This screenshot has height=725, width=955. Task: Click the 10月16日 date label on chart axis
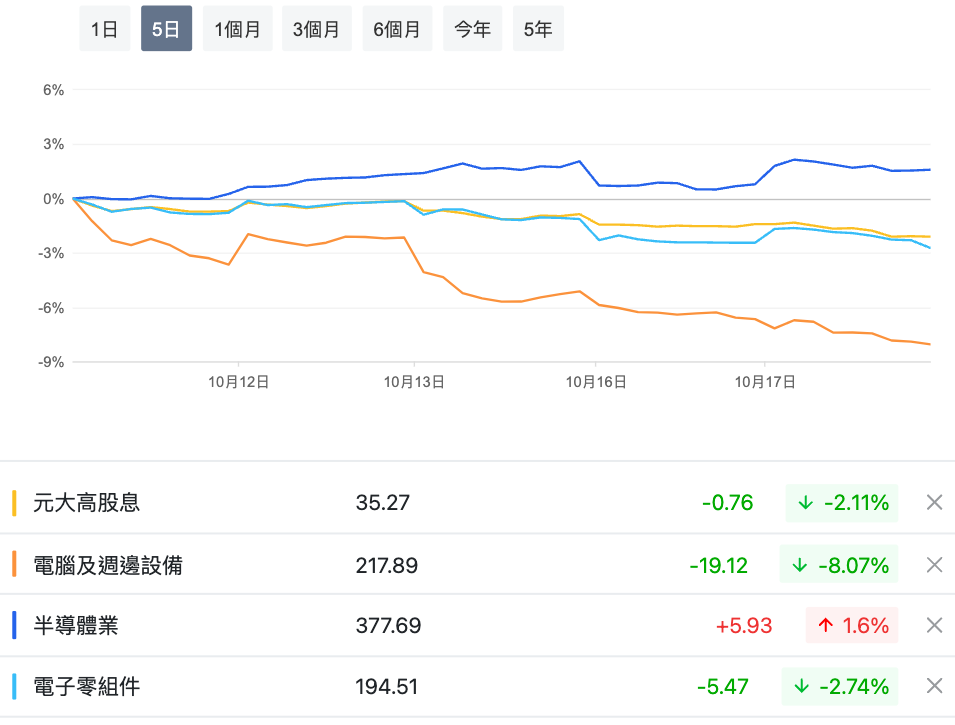[596, 381]
